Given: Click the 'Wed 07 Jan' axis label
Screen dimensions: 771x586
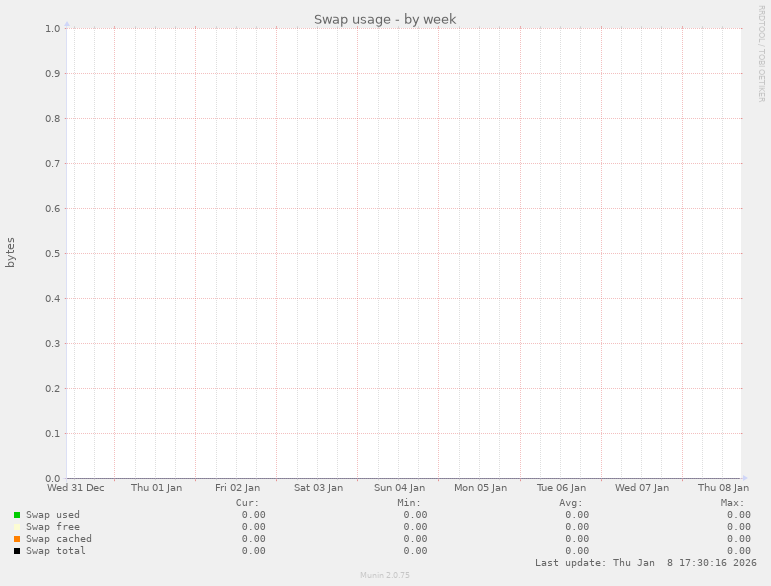Looking at the screenshot, I should click(642, 488).
